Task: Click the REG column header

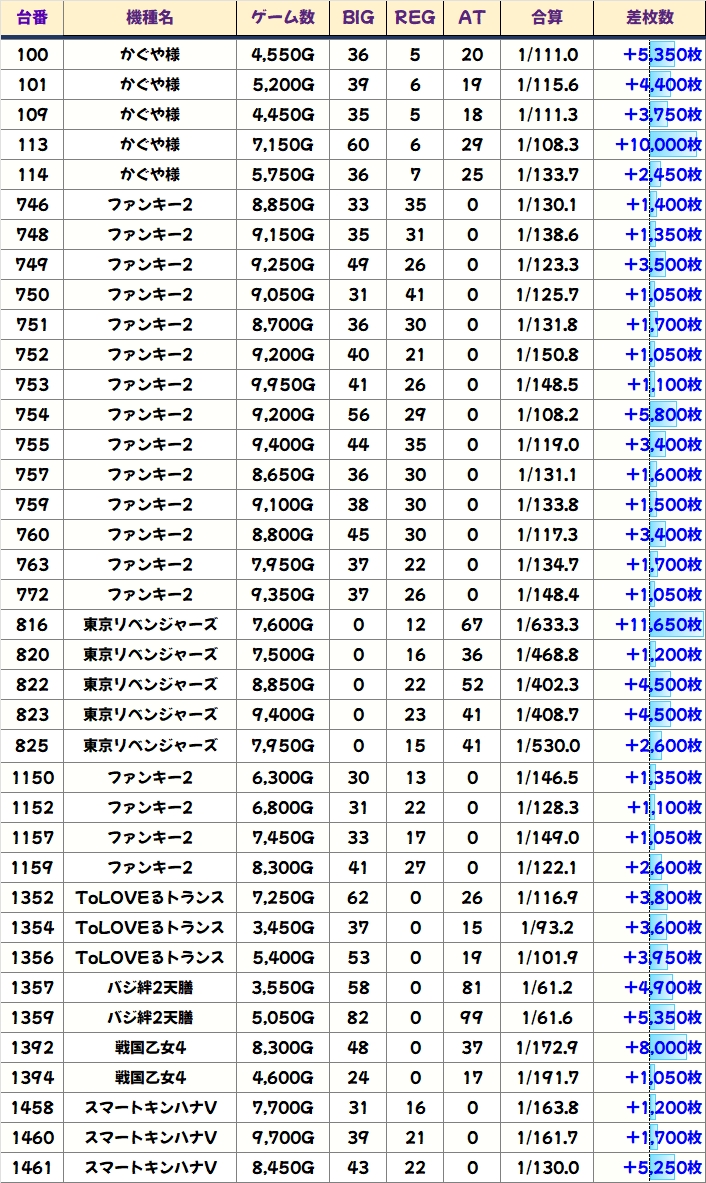Action: point(415,18)
